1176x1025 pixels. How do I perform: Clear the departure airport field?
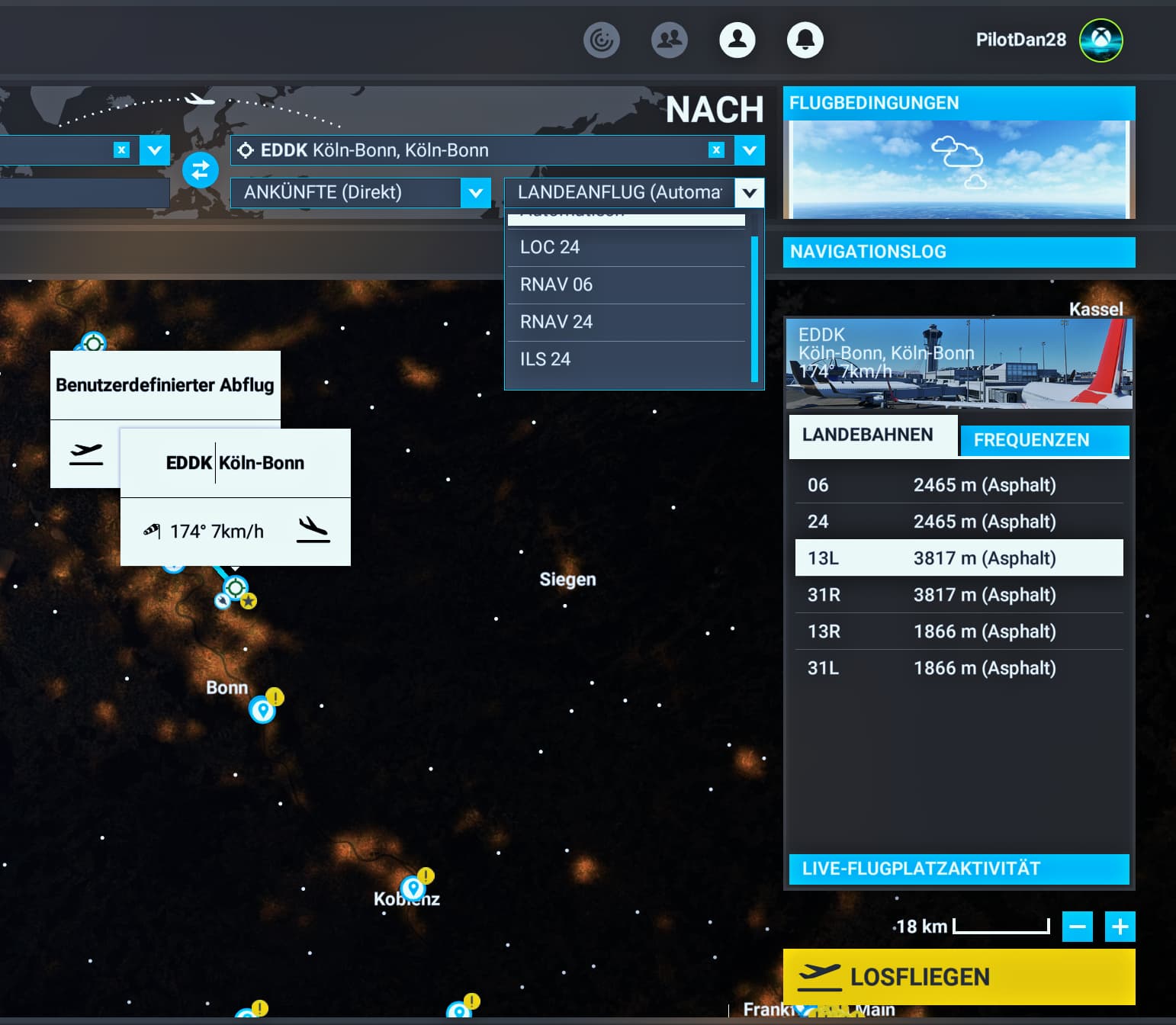pos(121,149)
